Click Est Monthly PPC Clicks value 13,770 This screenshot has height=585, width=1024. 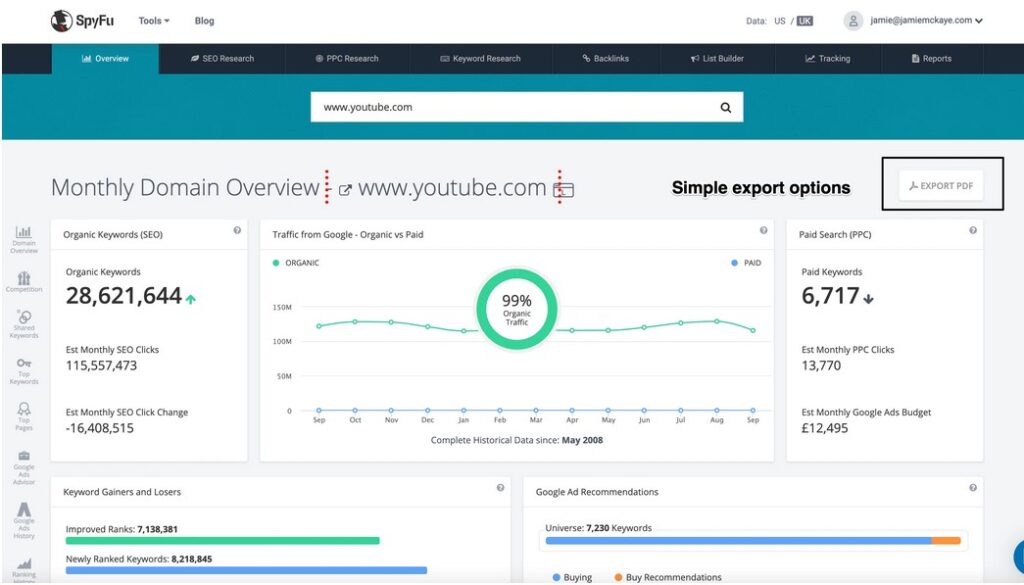(x=821, y=366)
